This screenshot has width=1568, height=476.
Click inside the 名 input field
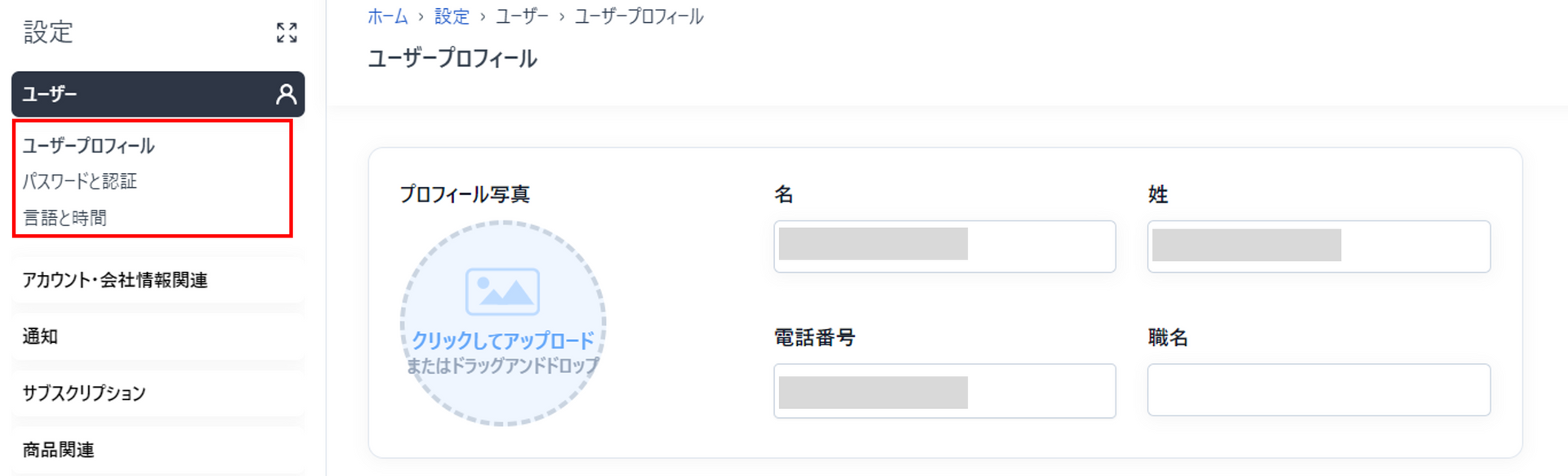[x=945, y=246]
